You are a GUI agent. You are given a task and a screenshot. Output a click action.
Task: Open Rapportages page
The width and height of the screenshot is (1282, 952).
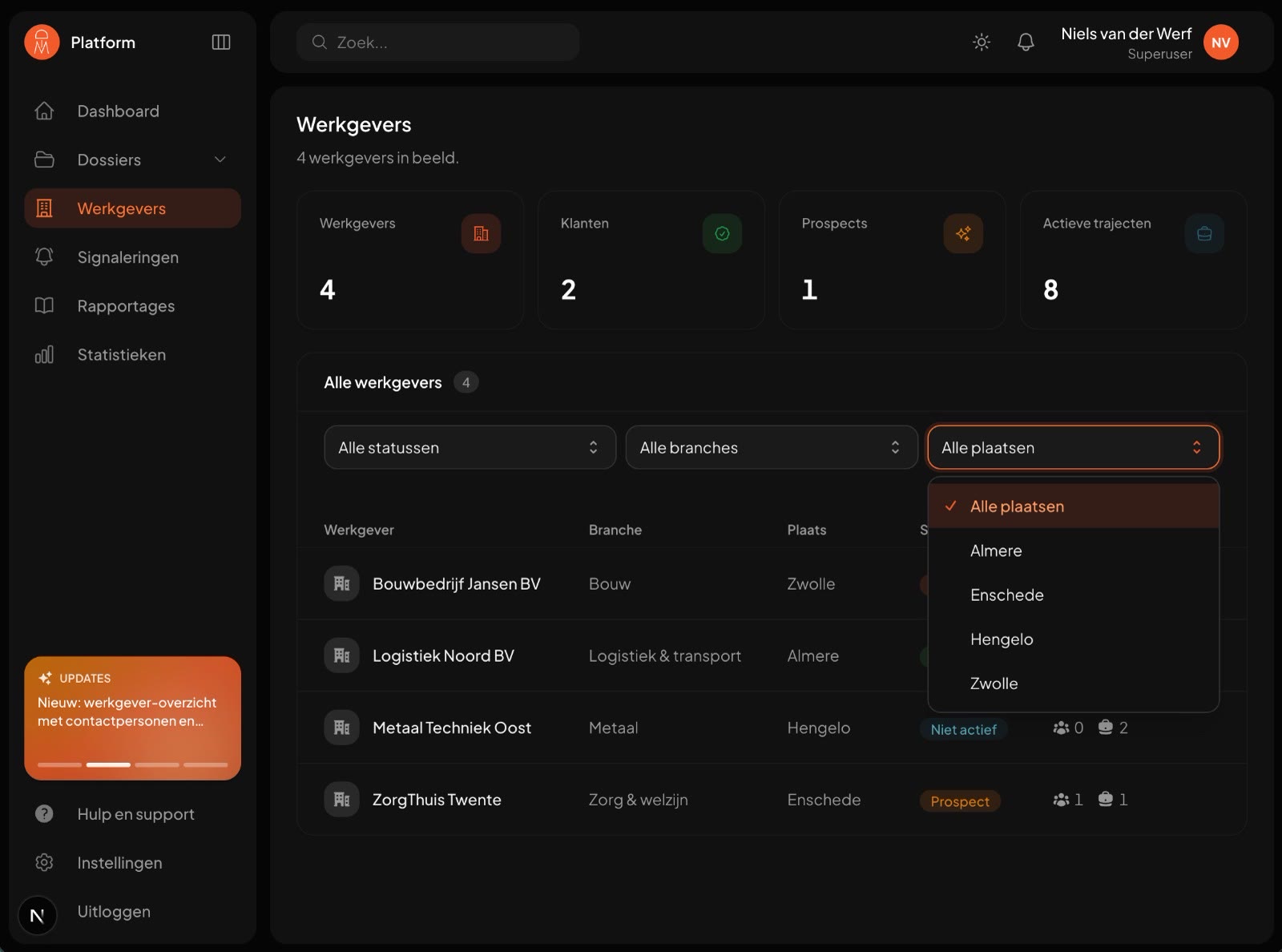pyautogui.click(x=132, y=306)
